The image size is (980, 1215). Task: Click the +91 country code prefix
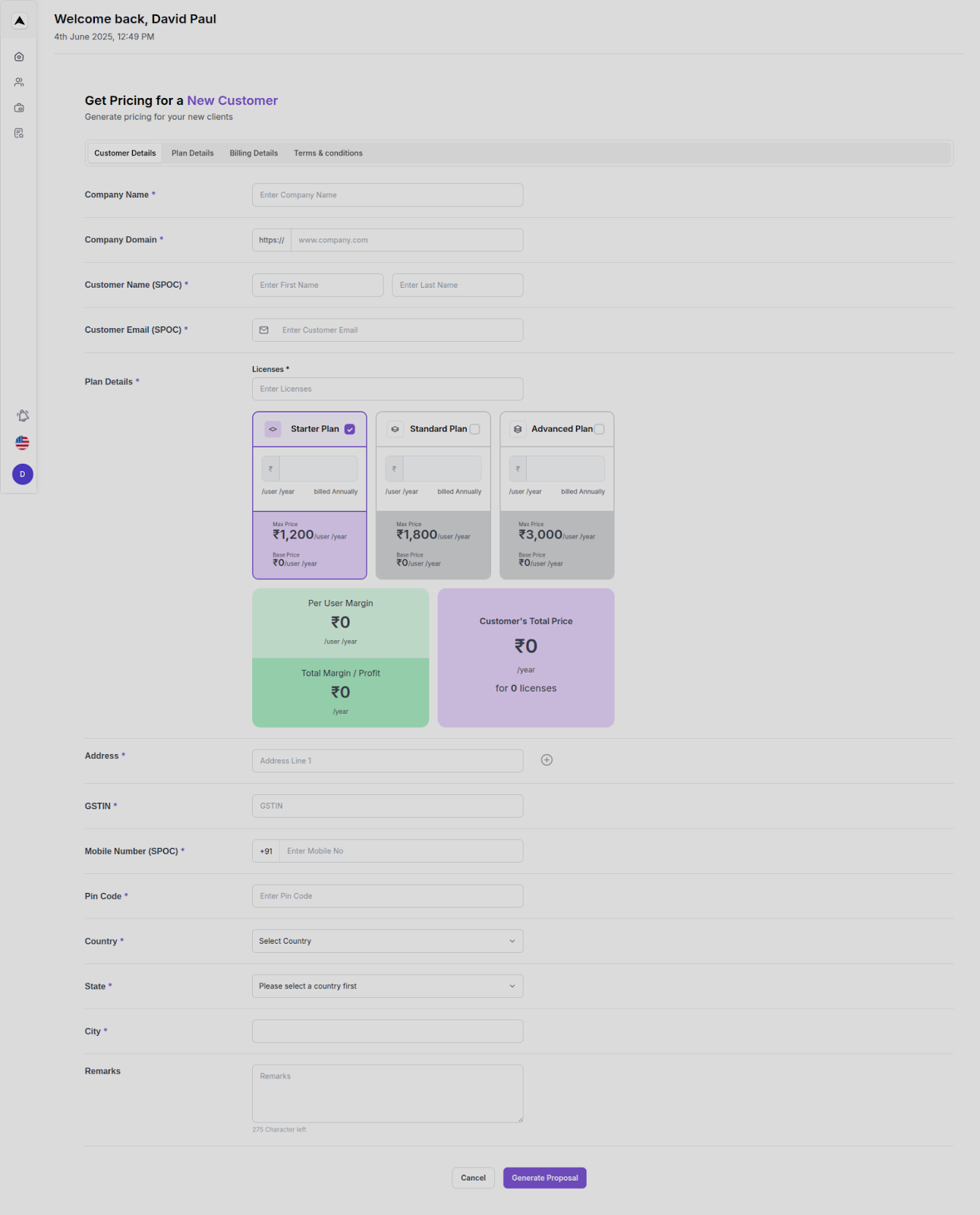click(x=266, y=851)
